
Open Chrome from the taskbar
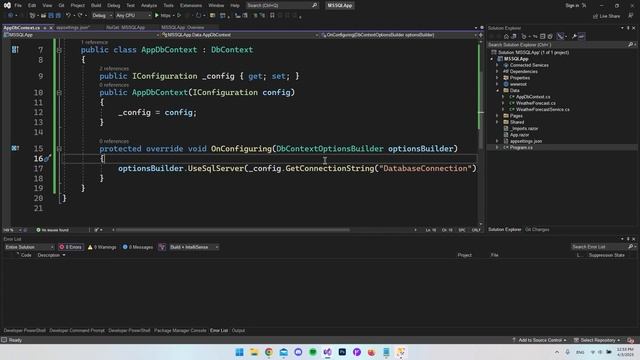pos(269,352)
